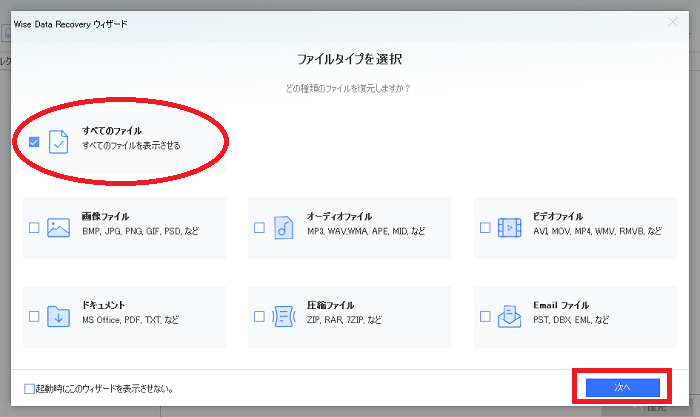Click the 次へ button

pyautogui.click(x=623, y=387)
